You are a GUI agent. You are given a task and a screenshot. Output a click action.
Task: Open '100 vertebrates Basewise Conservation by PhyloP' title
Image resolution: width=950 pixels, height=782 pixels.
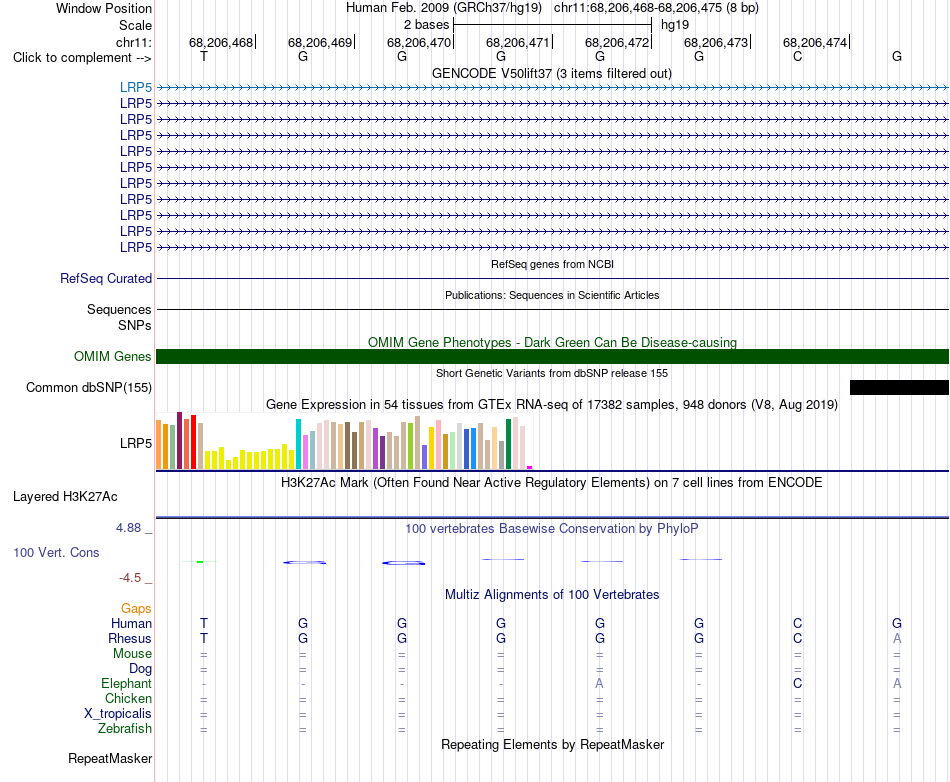click(552, 528)
